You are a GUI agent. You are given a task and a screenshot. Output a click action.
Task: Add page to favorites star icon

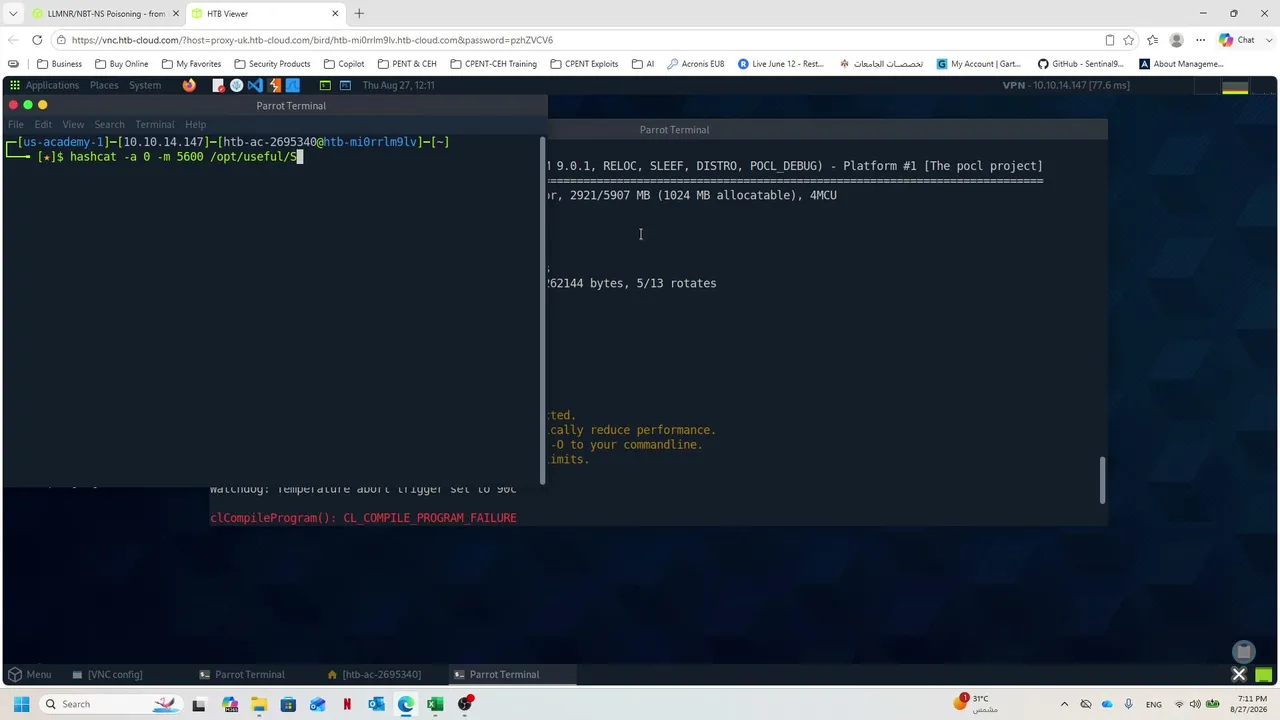(x=1129, y=40)
